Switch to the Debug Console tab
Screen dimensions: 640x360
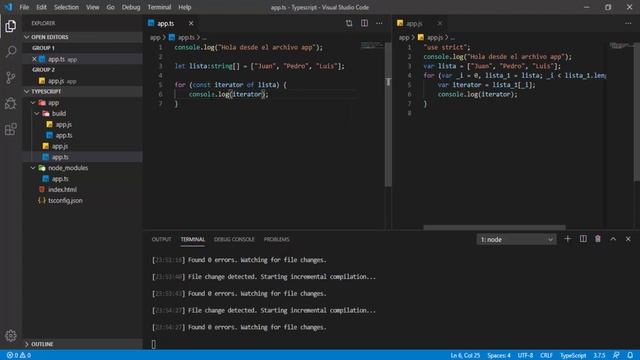coord(234,240)
